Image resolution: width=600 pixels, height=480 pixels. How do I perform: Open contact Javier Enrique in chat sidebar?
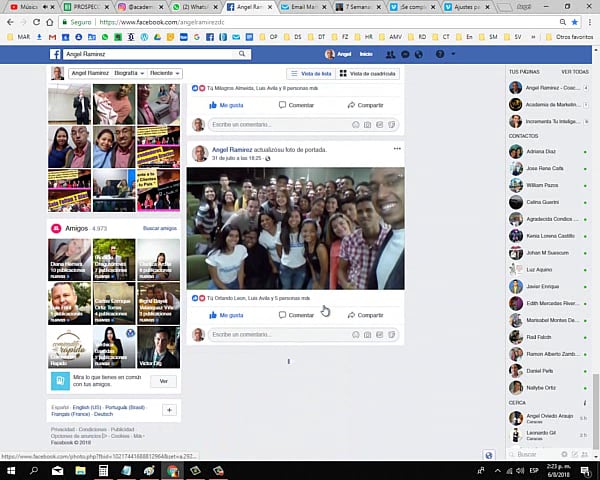(548, 287)
